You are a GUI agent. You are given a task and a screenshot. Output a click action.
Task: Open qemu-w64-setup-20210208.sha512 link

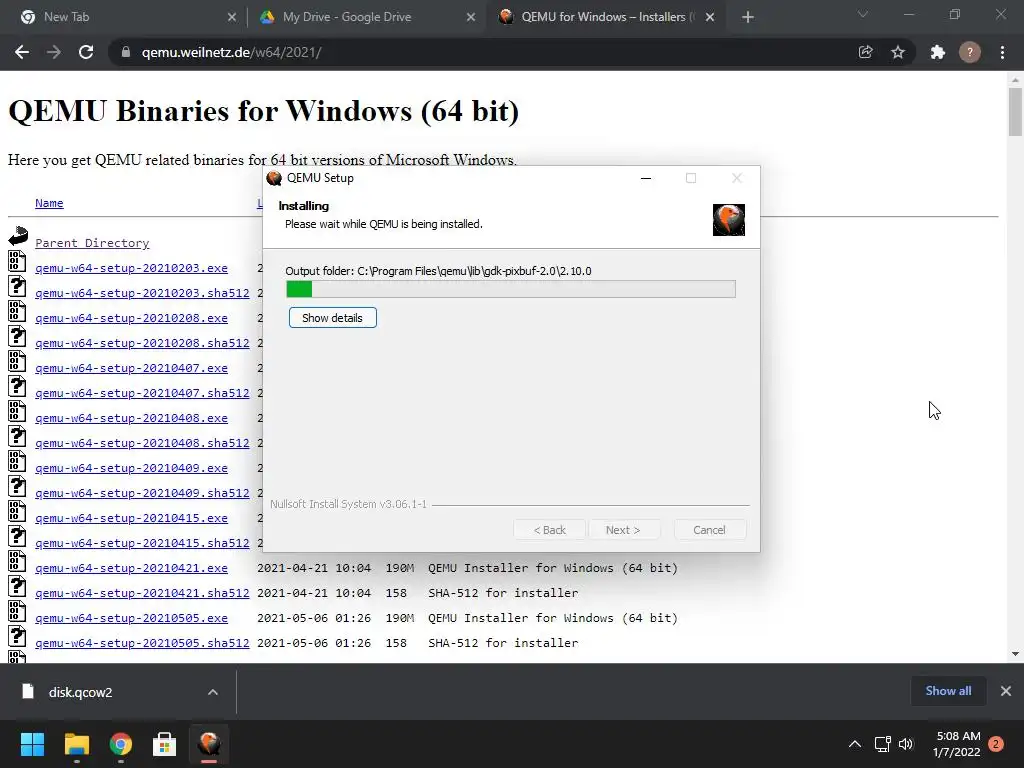tap(142, 343)
